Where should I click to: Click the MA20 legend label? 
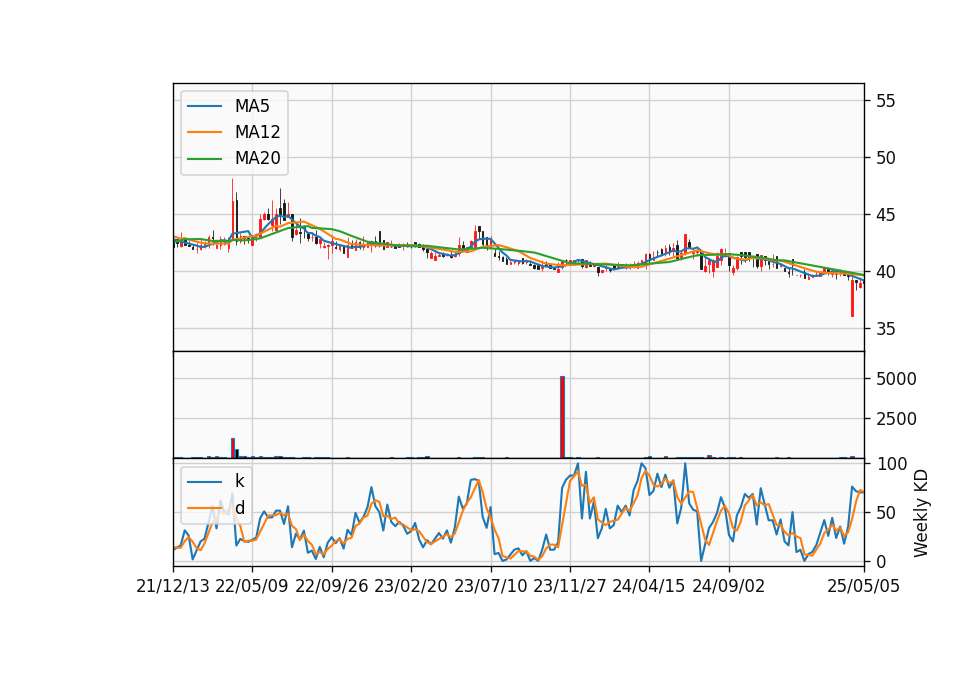257,158
